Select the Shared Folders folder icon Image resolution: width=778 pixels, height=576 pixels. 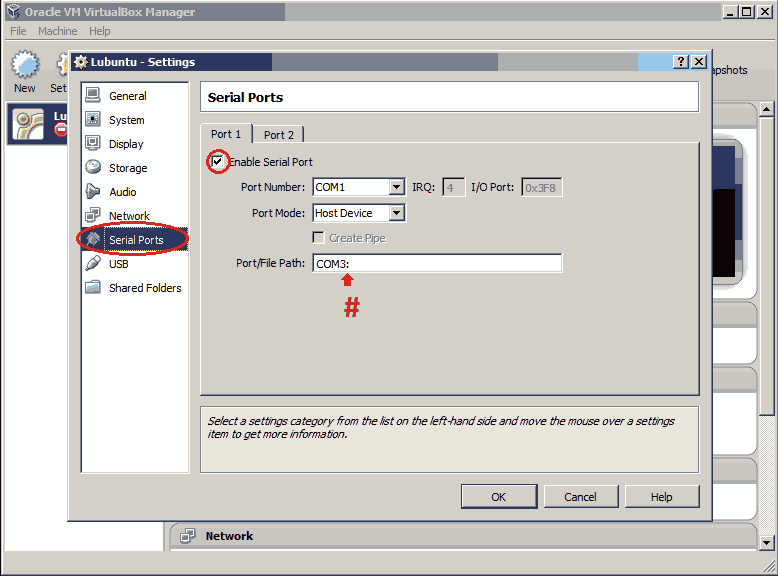[x=93, y=287]
